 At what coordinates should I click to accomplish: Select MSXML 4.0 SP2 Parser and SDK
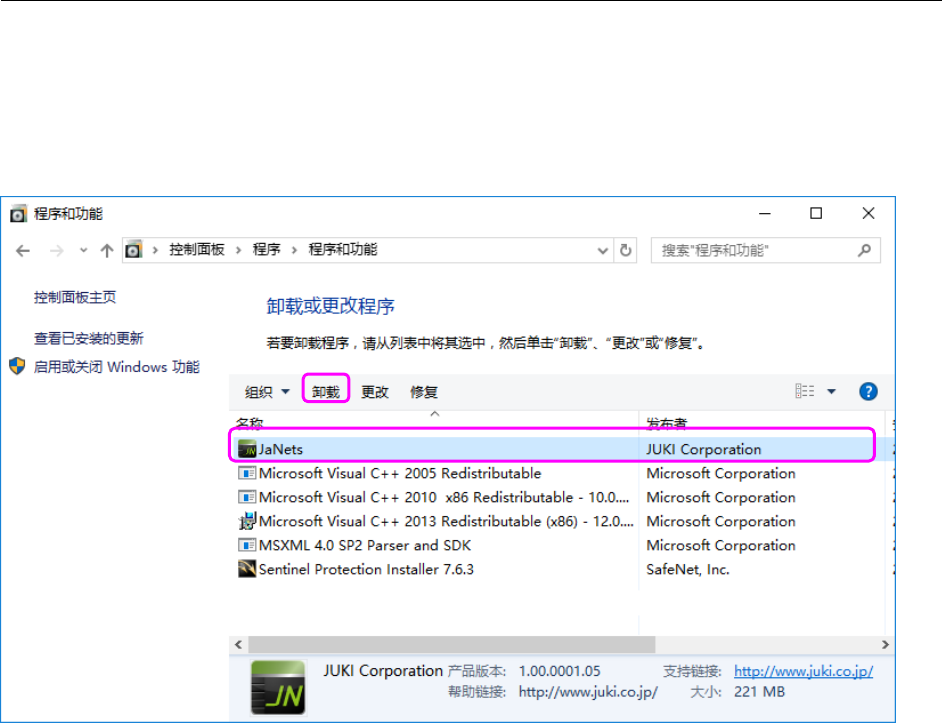(365, 545)
